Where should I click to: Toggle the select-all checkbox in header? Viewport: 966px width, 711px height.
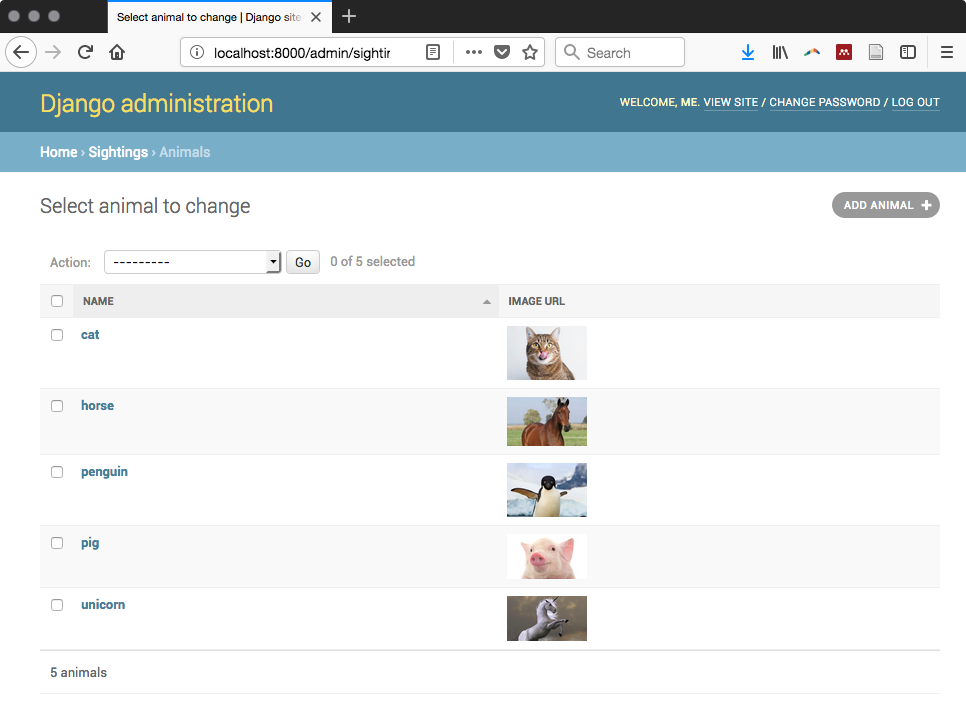pos(57,301)
